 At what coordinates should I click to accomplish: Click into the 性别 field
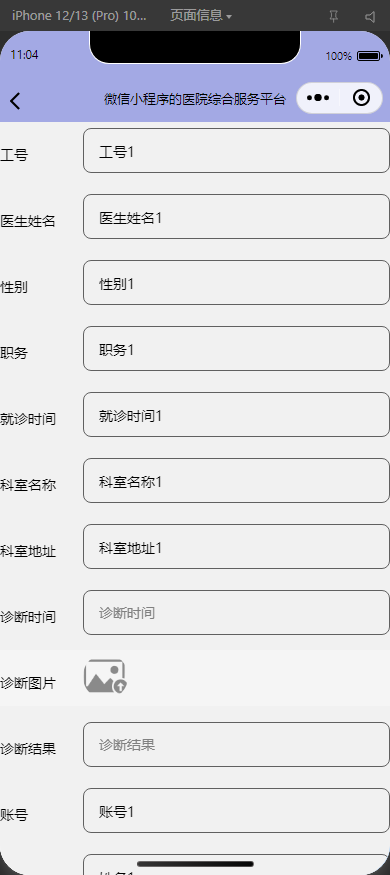[237, 282]
